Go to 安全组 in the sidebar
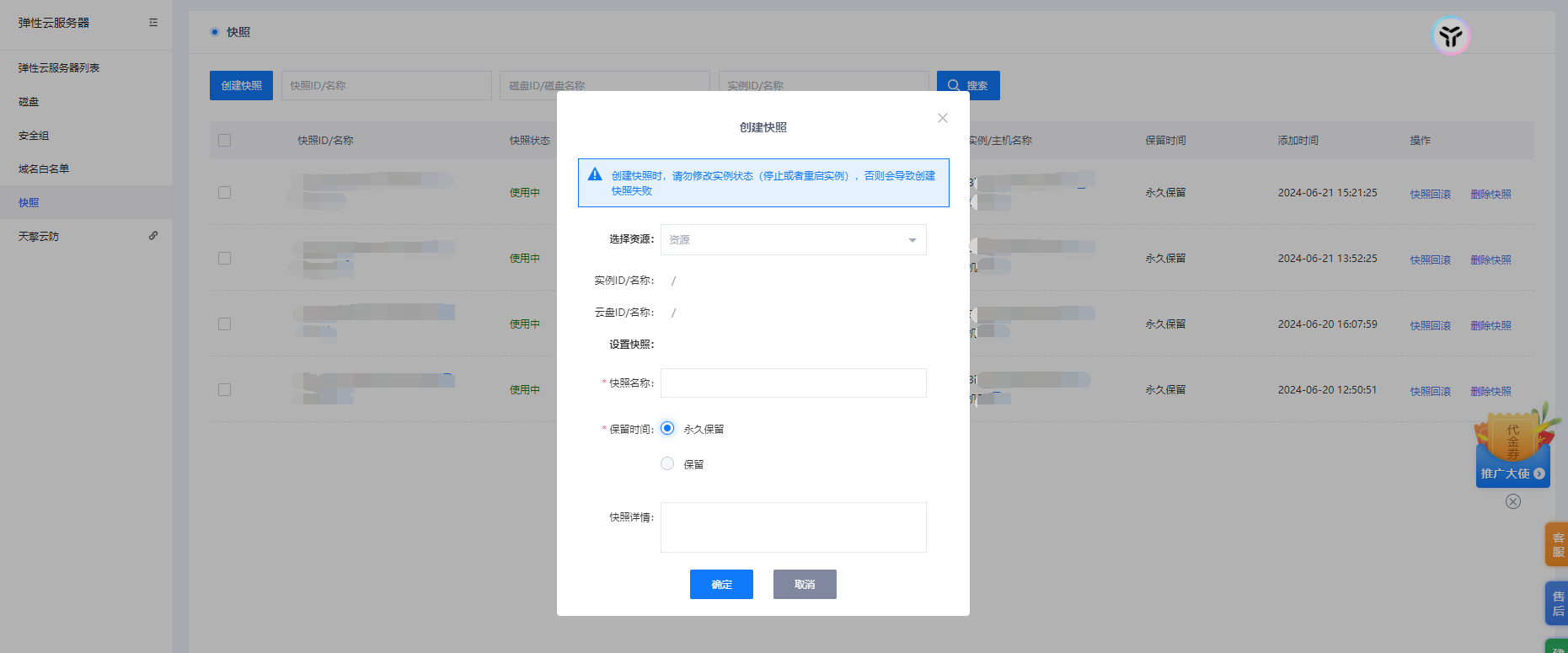The height and width of the screenshot is (653, 1568). point(34,136)
